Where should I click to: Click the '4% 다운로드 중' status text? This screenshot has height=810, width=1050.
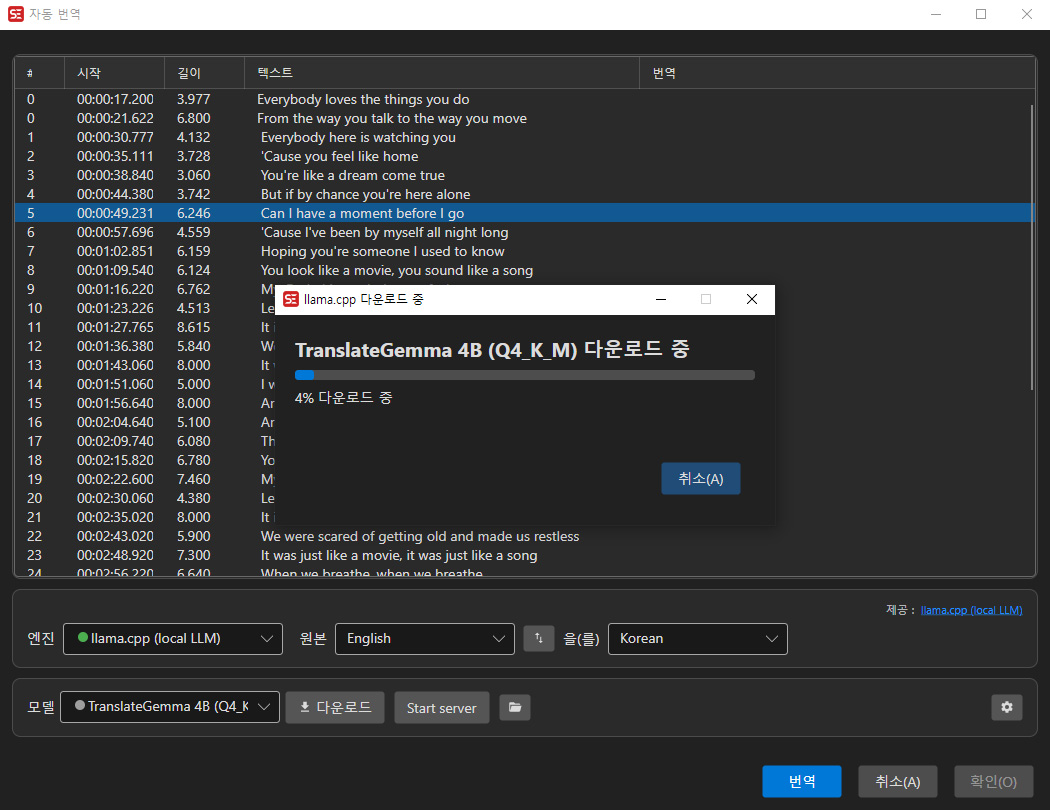(x=344, y=398)
